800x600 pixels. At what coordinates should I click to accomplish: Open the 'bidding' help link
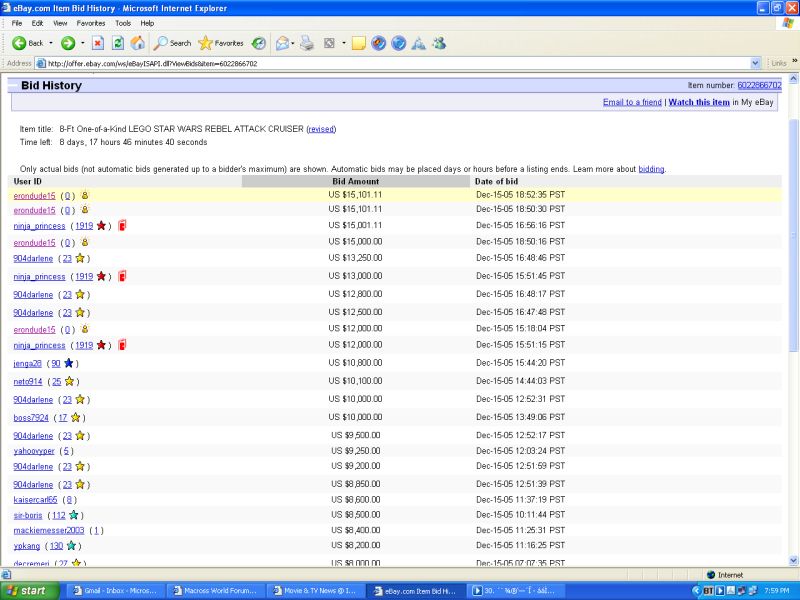coord(651,169)
